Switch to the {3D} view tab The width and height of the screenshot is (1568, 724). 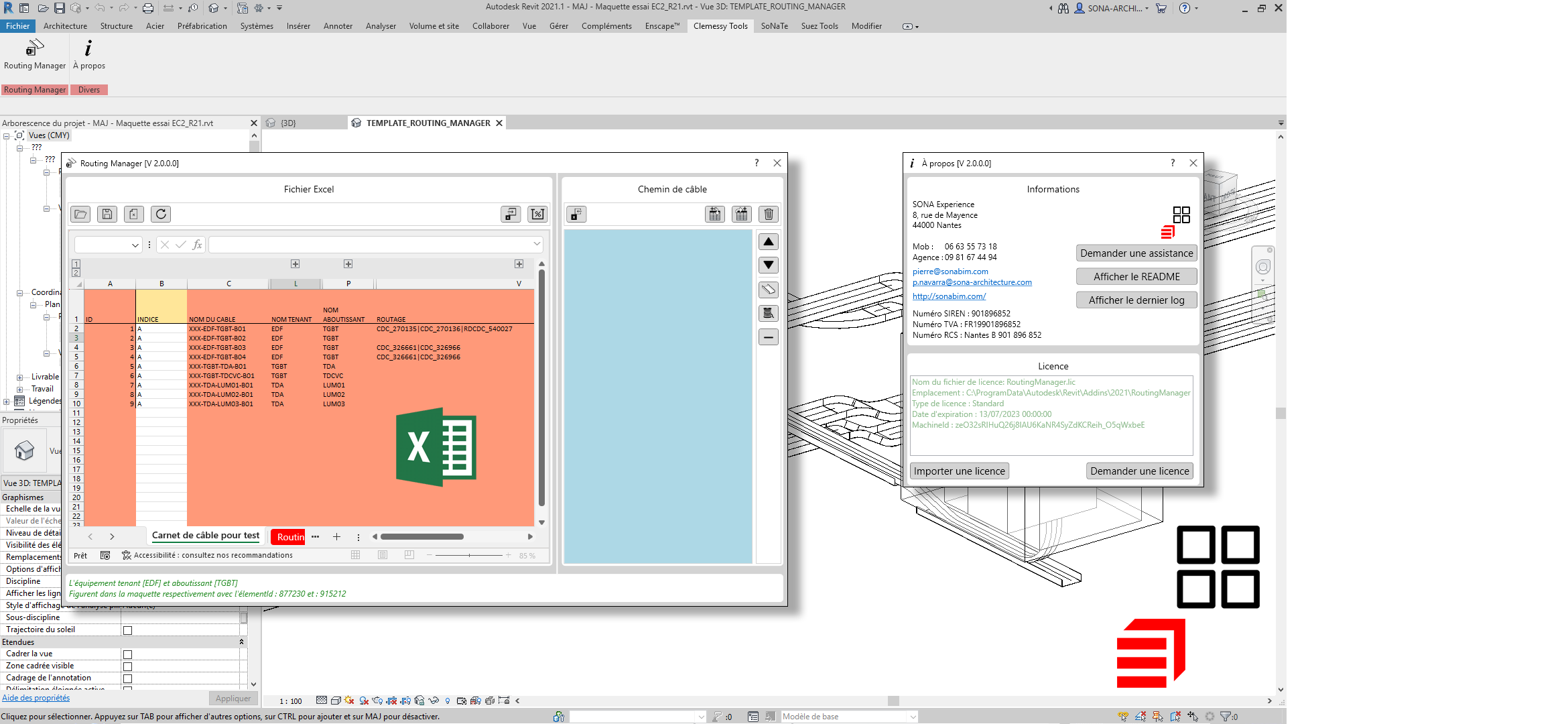click(x=288, y=123)
